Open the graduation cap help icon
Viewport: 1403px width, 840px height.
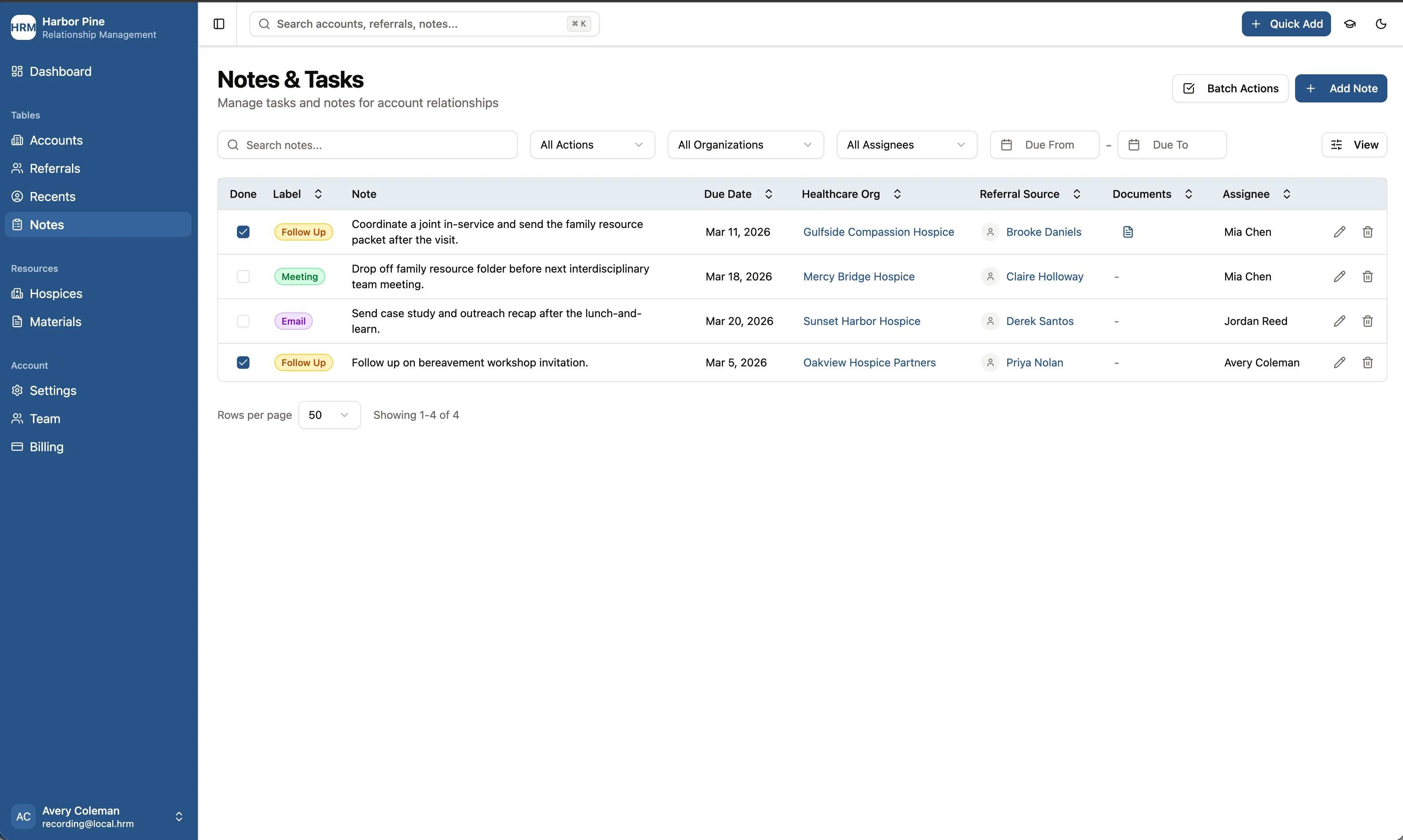pyautogui.click(x=1350, y=24)
